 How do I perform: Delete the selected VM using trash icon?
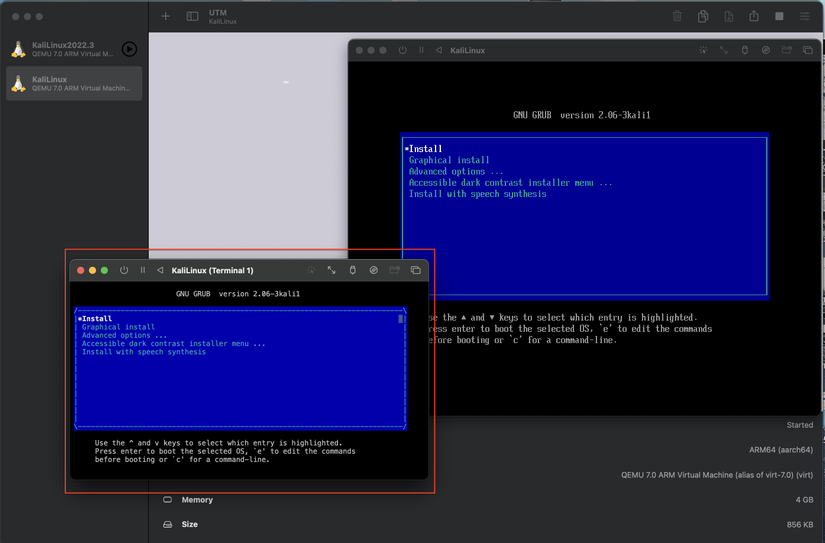[x=677, y=16]
